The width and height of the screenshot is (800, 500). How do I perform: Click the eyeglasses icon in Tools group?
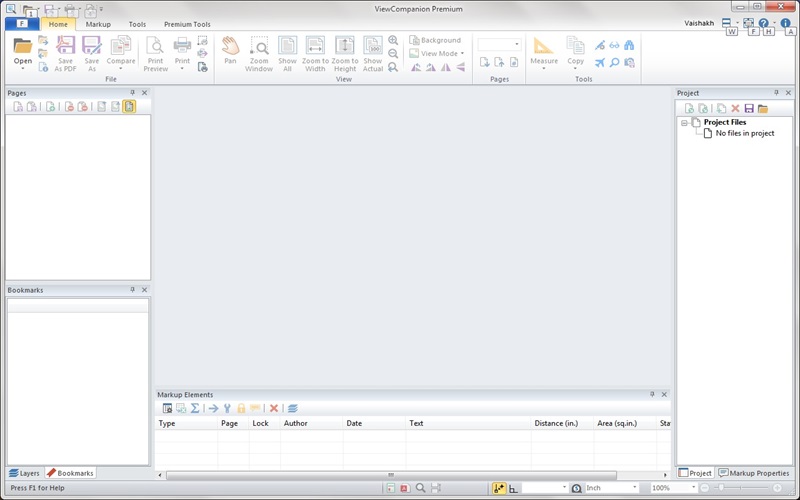[x=614, y=45]
